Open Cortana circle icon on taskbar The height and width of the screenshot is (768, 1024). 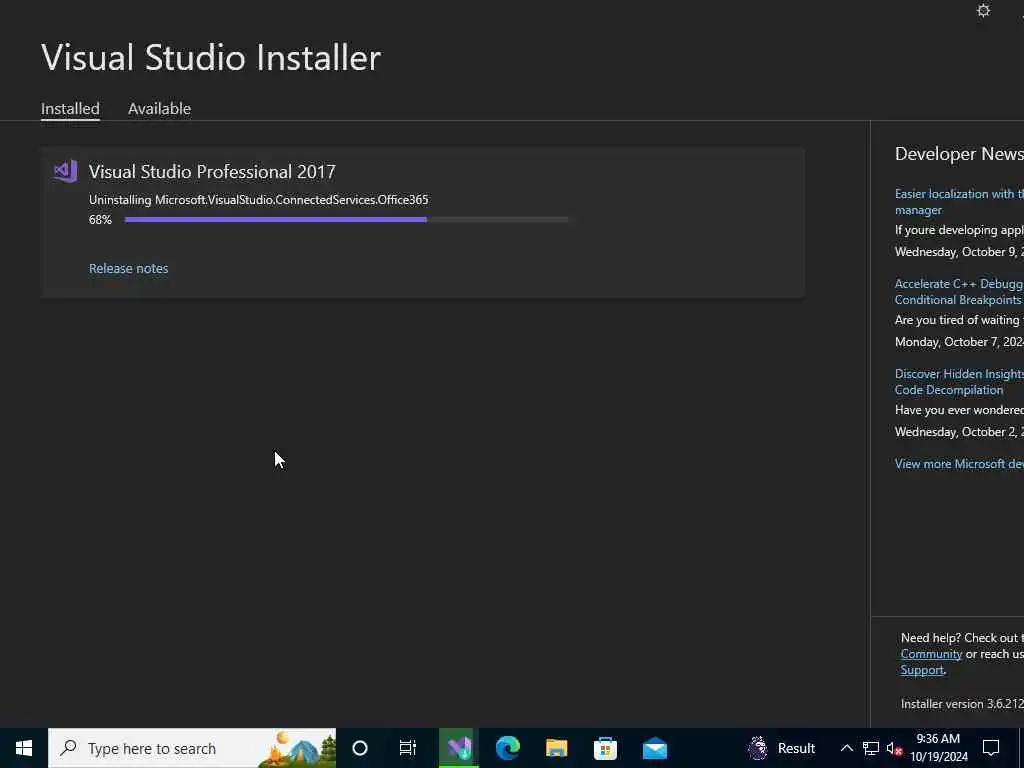[360, 748]
